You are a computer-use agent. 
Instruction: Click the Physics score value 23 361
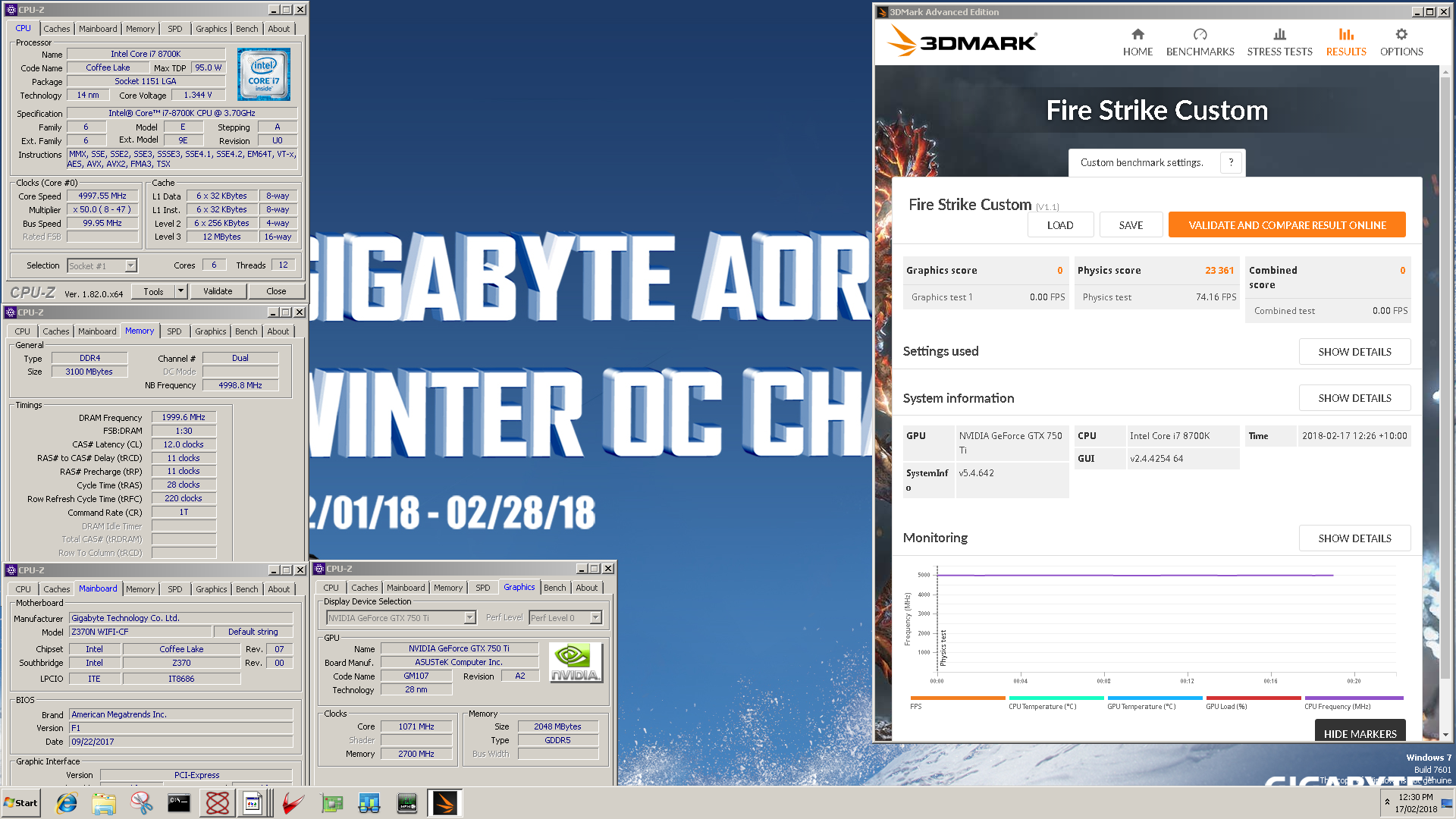[1219, 271]
